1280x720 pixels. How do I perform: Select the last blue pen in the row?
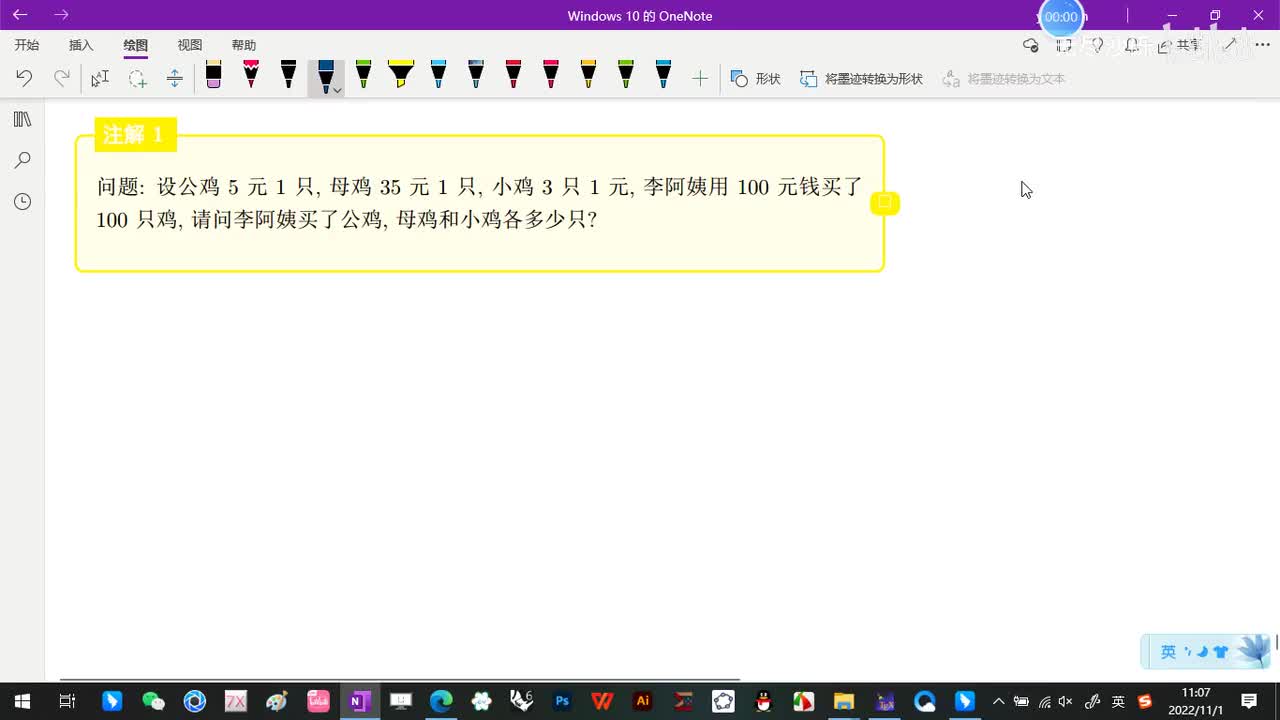(x=663, y=75)
